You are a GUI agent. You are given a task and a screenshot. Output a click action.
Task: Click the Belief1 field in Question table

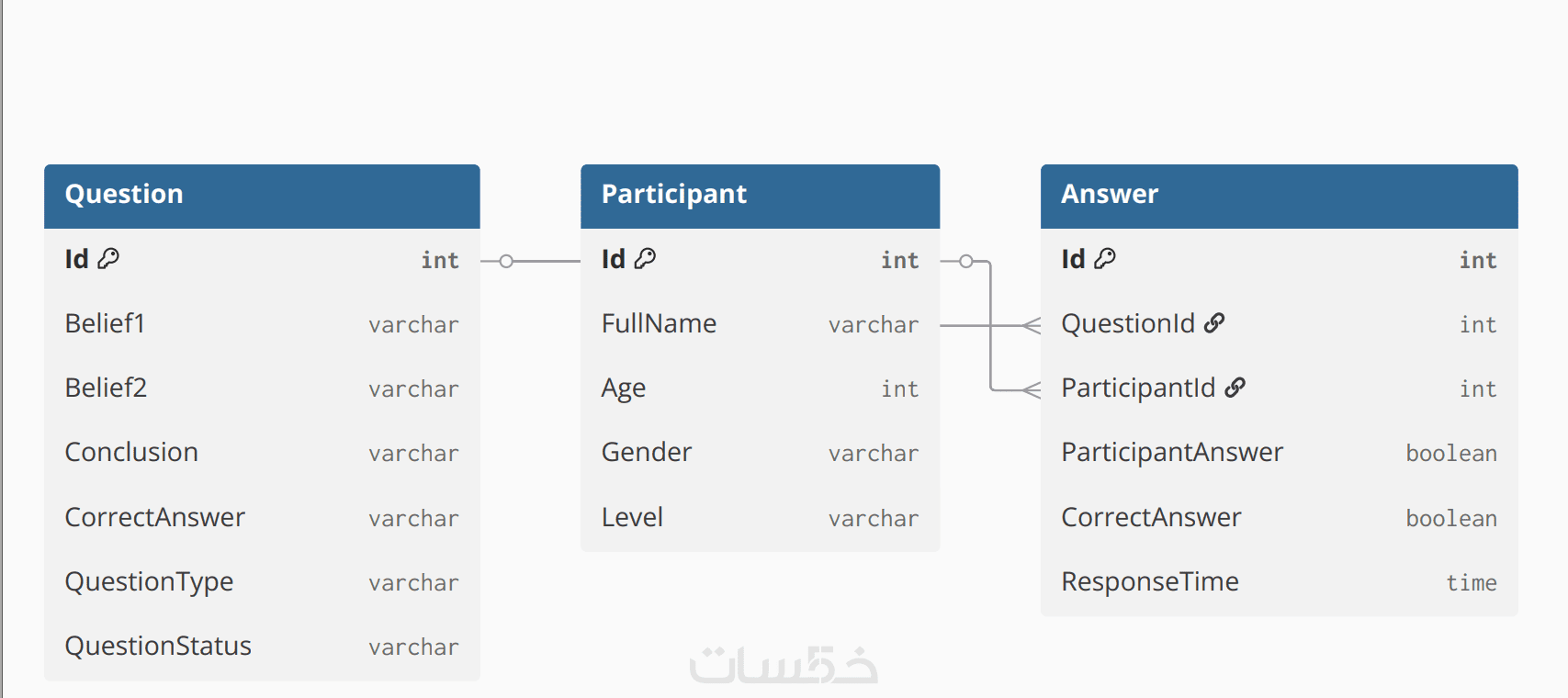tap(106, 324)
